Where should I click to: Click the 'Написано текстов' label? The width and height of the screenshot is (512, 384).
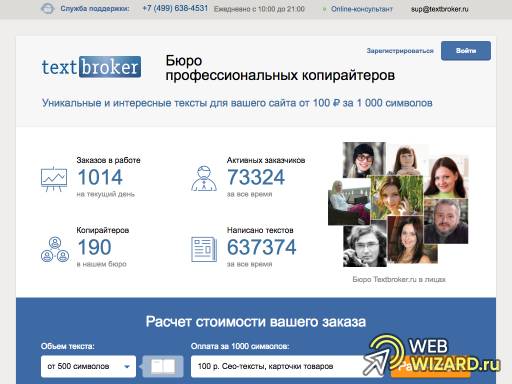[x=260, y=230]
